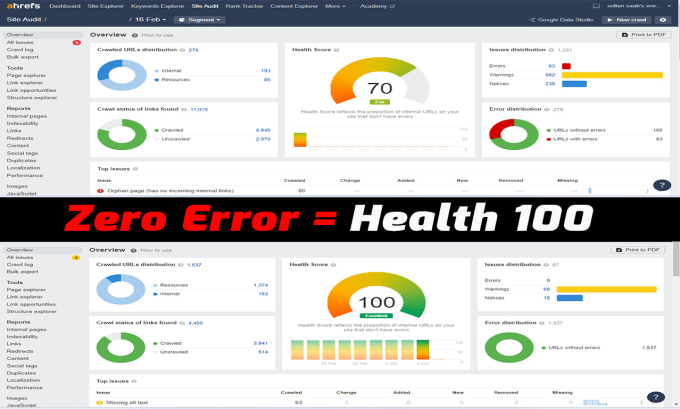Open Social tags report in upper sidebar
Screen dimensions: 680x409
click(x=22, y=153)
